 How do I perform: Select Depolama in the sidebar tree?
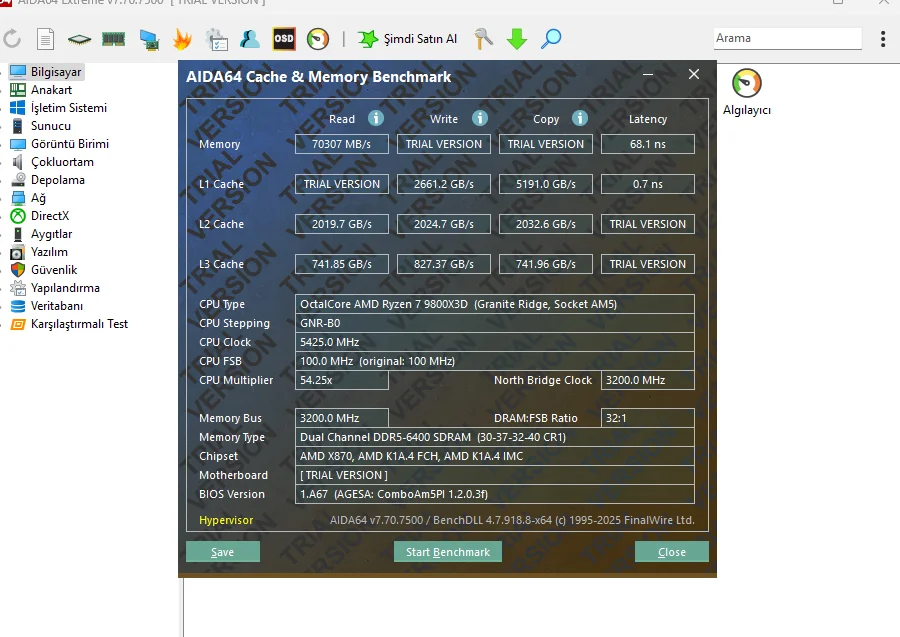[x=57, y=180]
